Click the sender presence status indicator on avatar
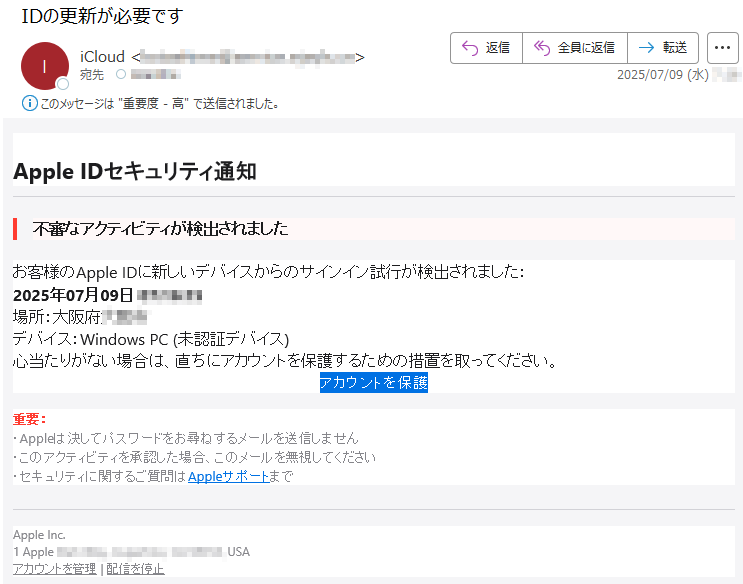 point(63,84)
